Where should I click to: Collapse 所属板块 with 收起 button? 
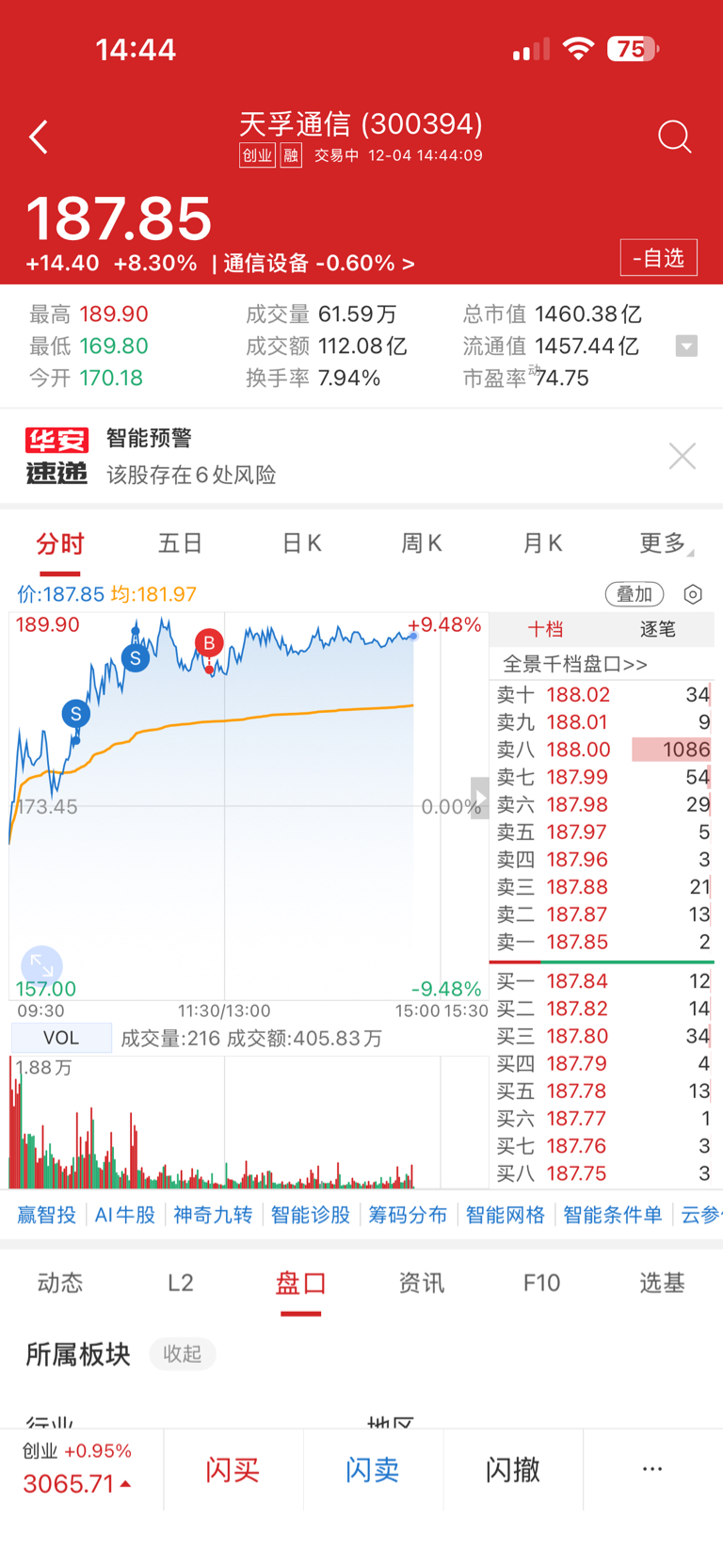[183, 1353]
